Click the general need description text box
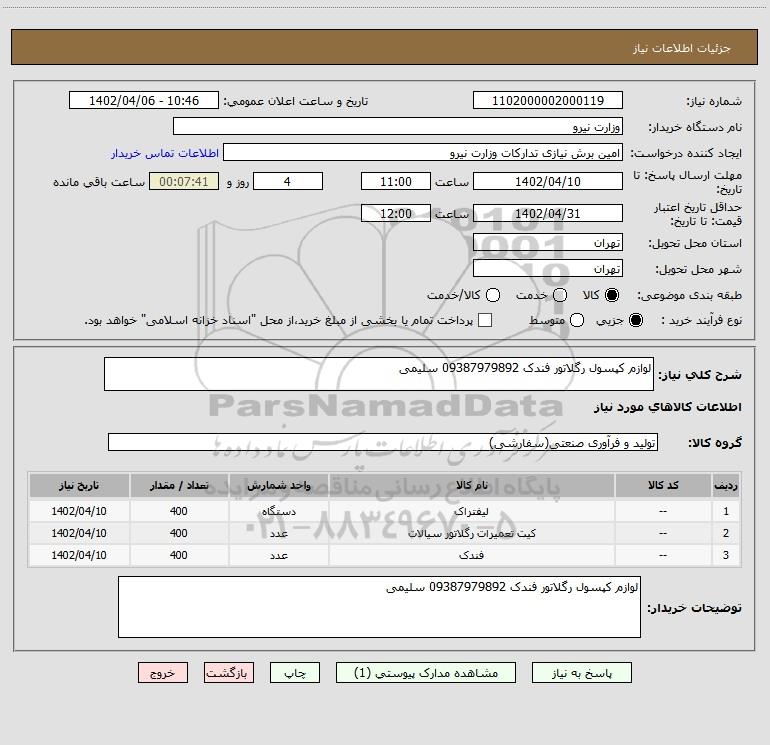The height and width of the screenshot is (745, 770). pos(379,374)
